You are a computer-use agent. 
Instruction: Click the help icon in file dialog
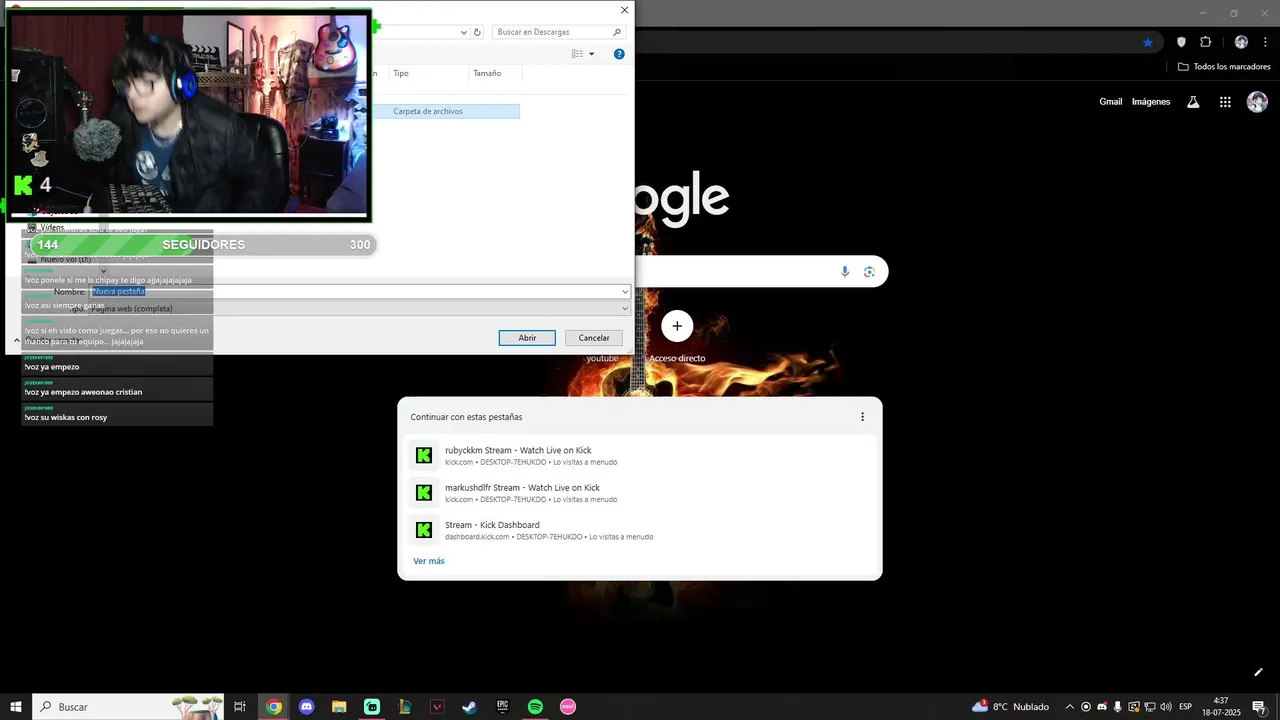[x=619, y=54]
